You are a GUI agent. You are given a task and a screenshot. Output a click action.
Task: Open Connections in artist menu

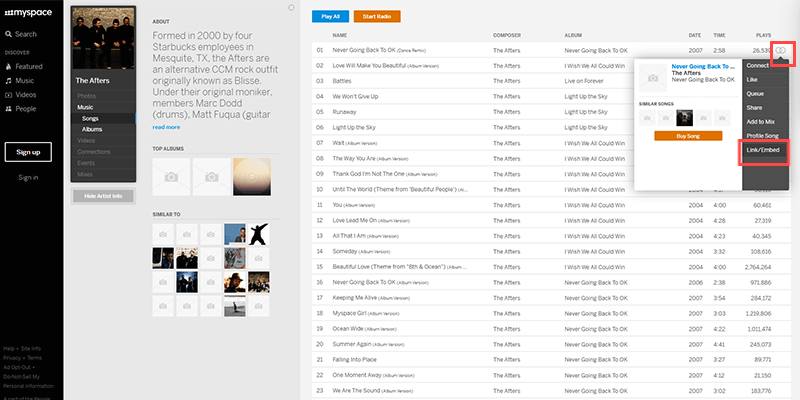click(93, 152)
